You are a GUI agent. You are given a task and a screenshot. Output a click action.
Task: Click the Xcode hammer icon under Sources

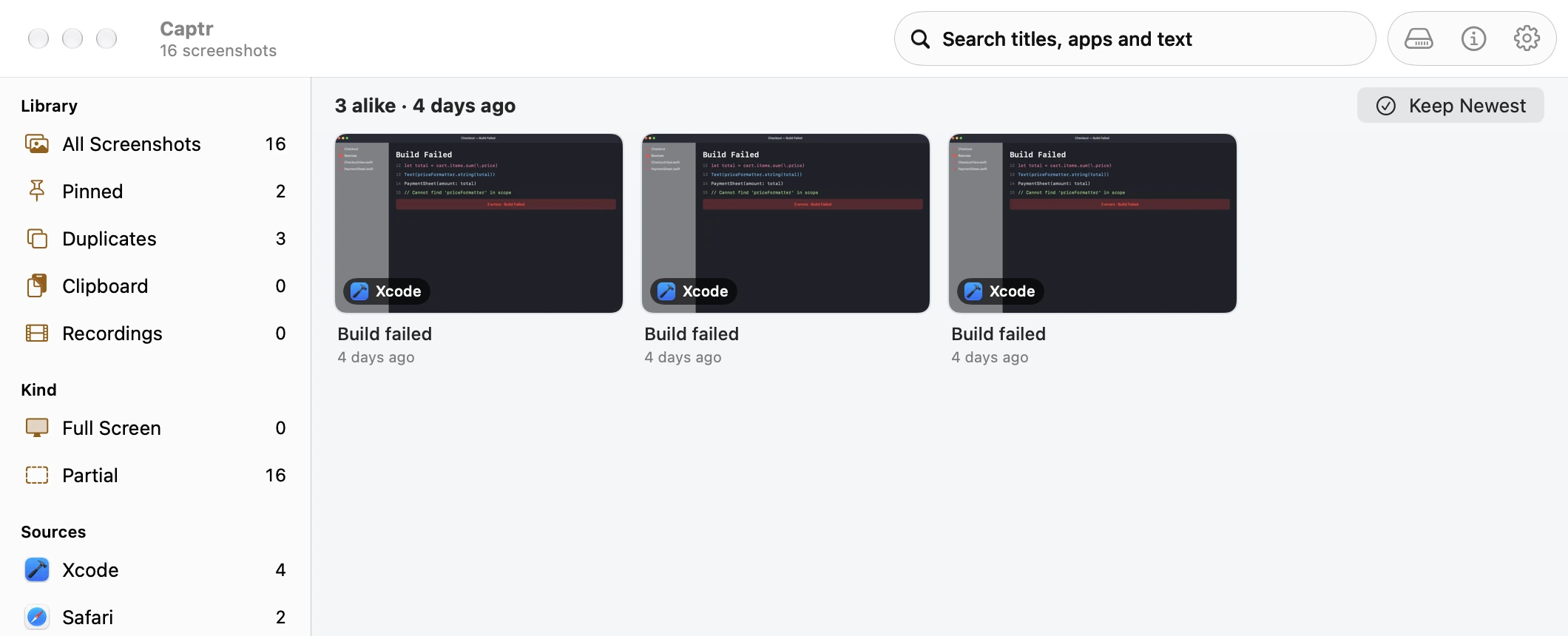pyautogui.click(x=37, y=569)
